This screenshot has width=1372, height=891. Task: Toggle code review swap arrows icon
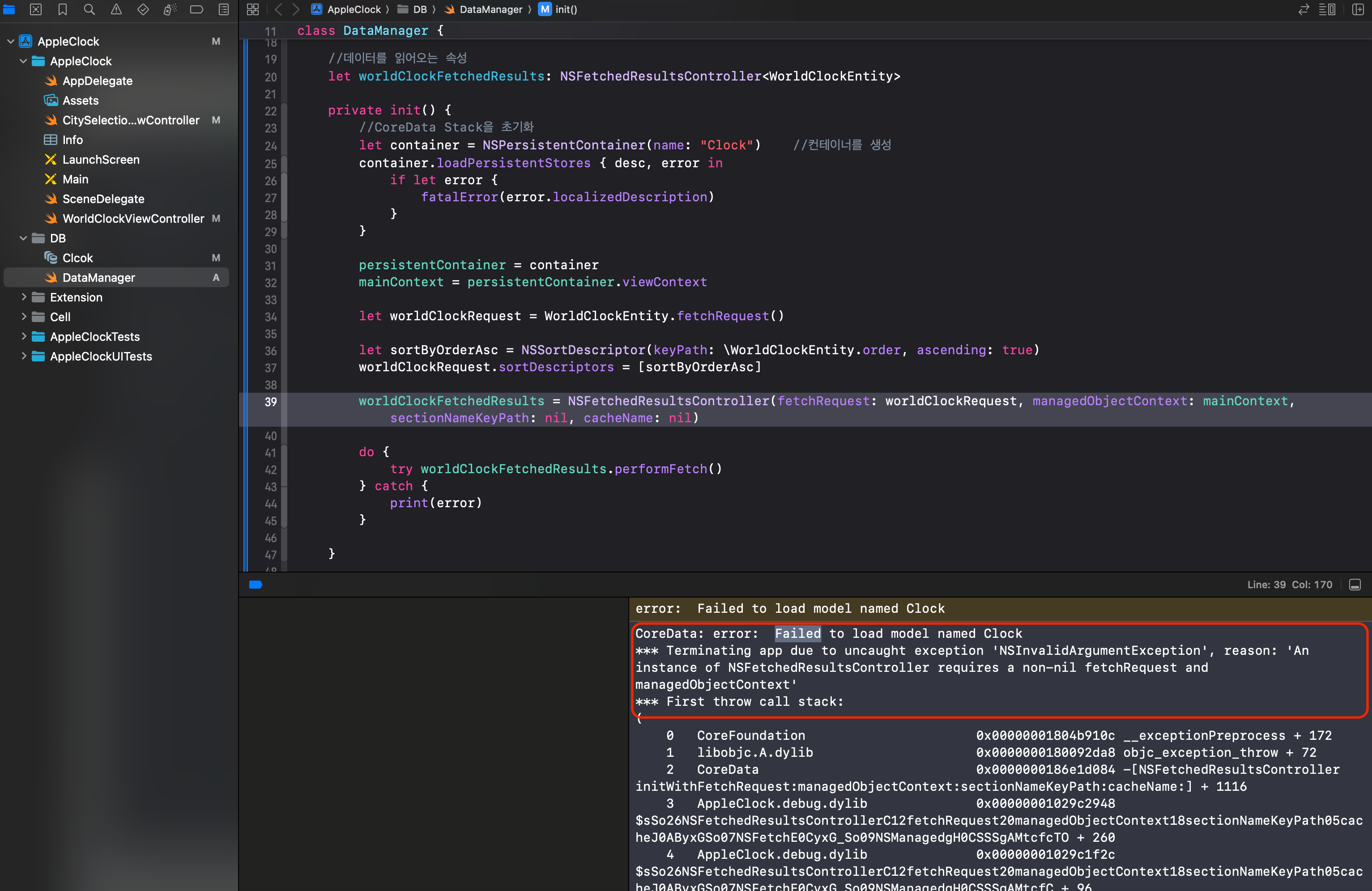[x=1304, y=9]
